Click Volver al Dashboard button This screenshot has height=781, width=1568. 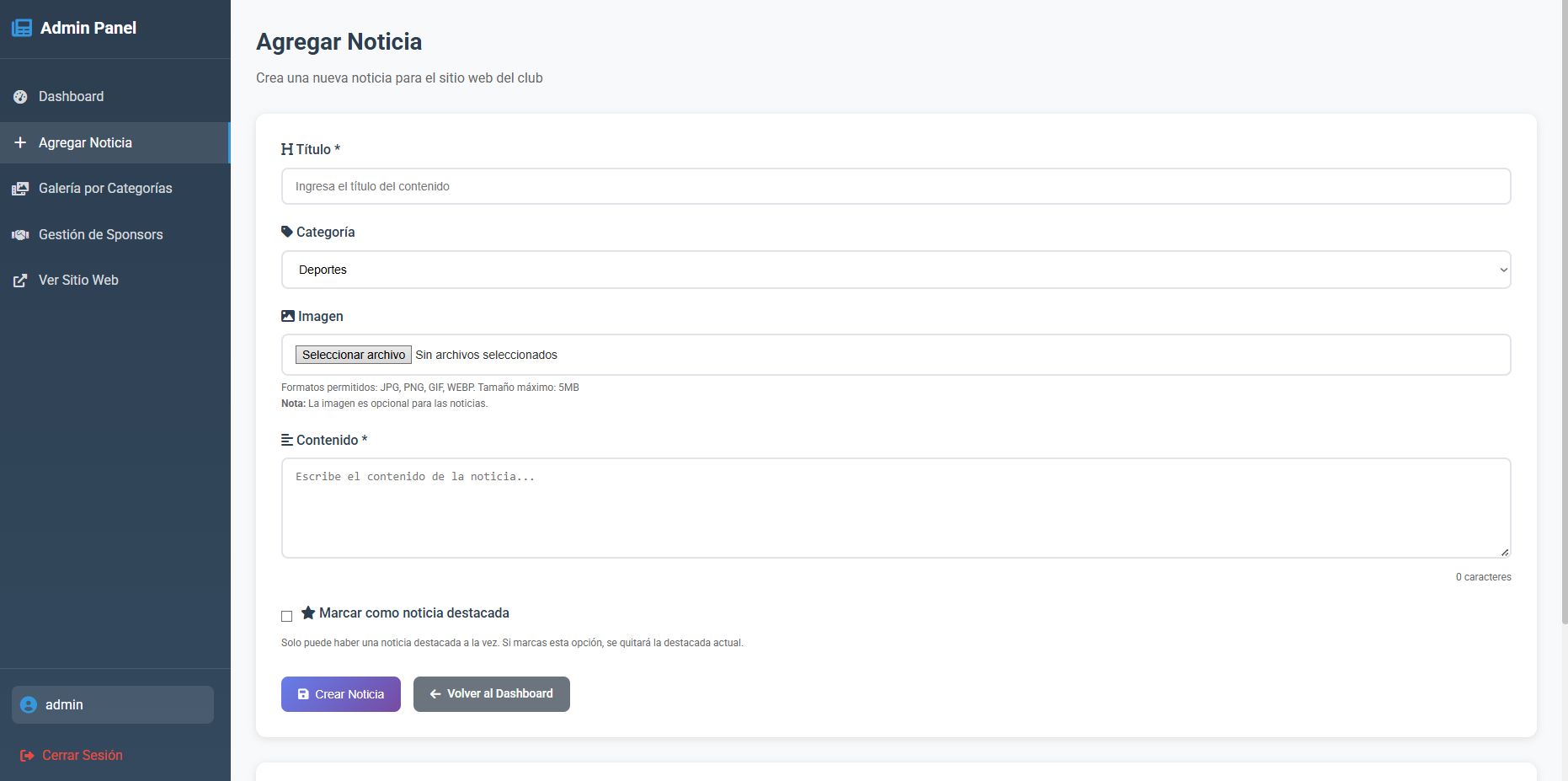point(491,694)
